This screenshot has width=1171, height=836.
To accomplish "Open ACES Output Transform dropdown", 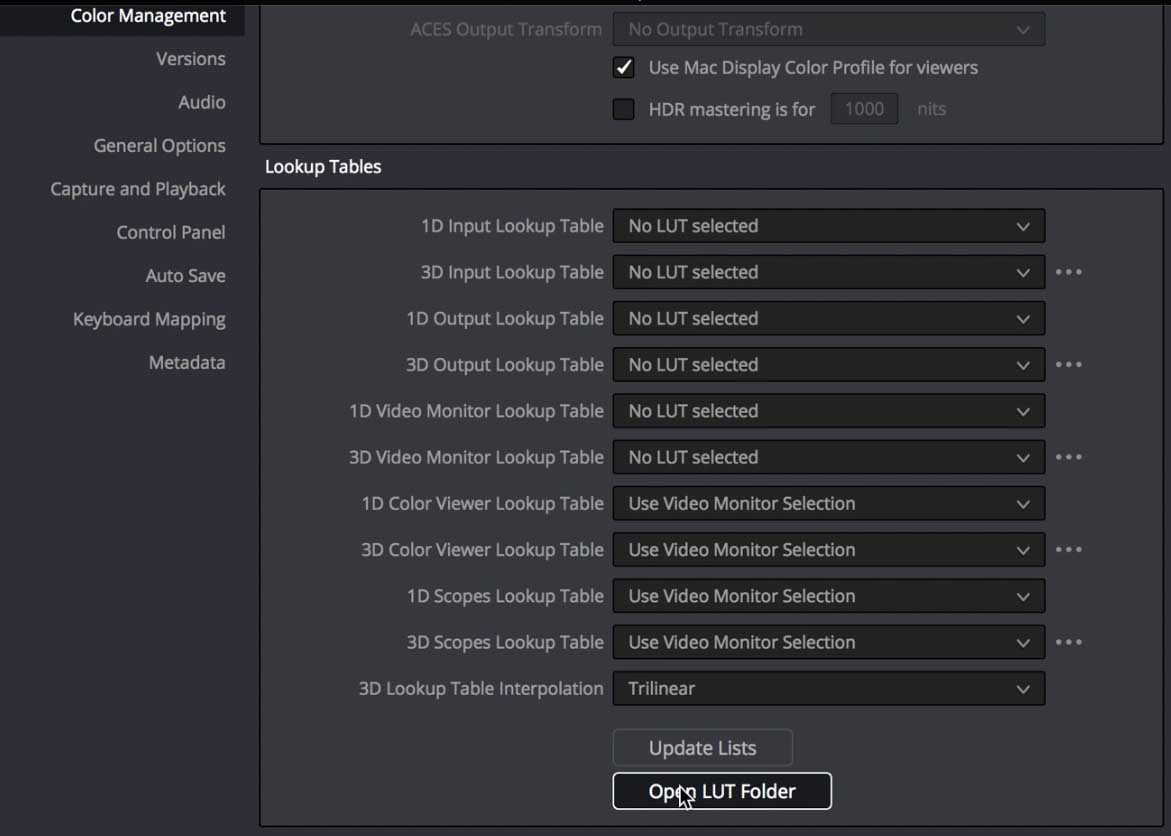I will pyautogui.click(x=828, y=30).
